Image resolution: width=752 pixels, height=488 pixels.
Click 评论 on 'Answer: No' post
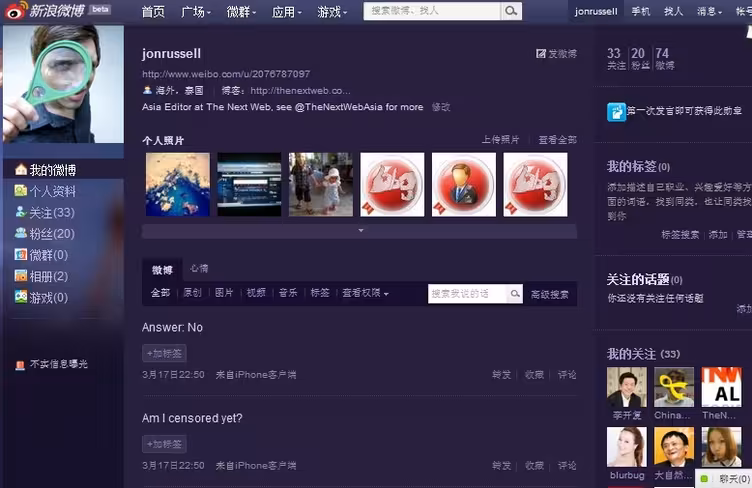point(567,374)
